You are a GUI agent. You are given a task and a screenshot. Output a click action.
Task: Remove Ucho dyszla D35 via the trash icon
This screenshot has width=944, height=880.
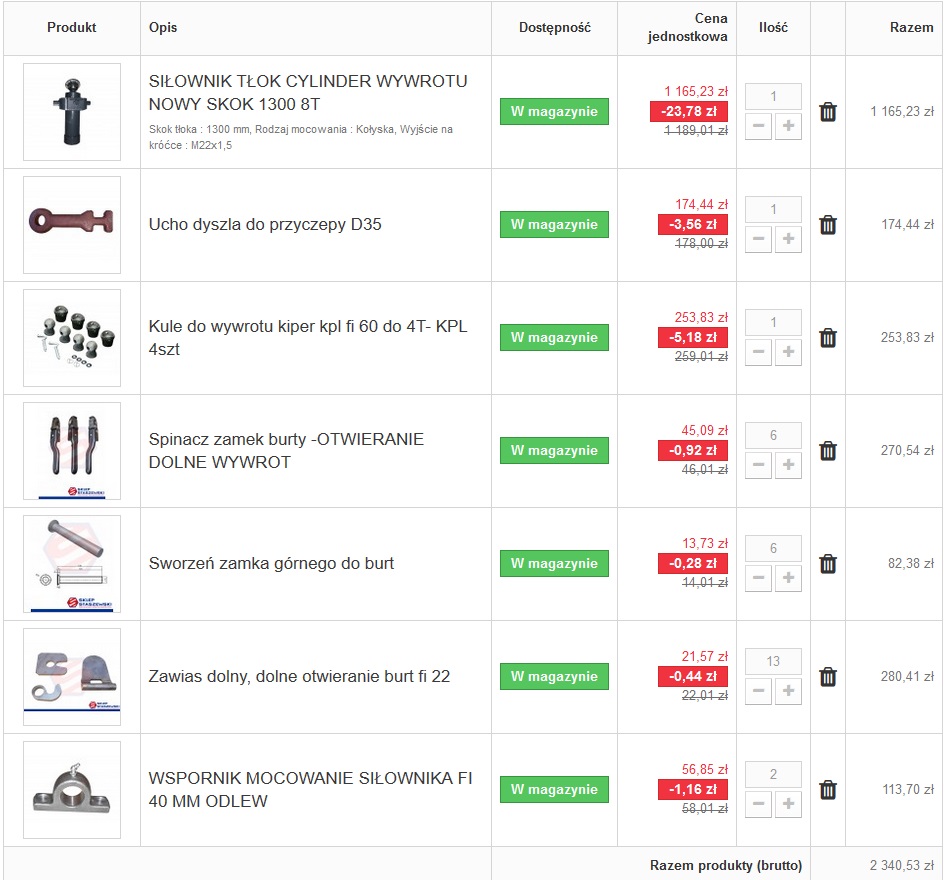pos(828,225)
